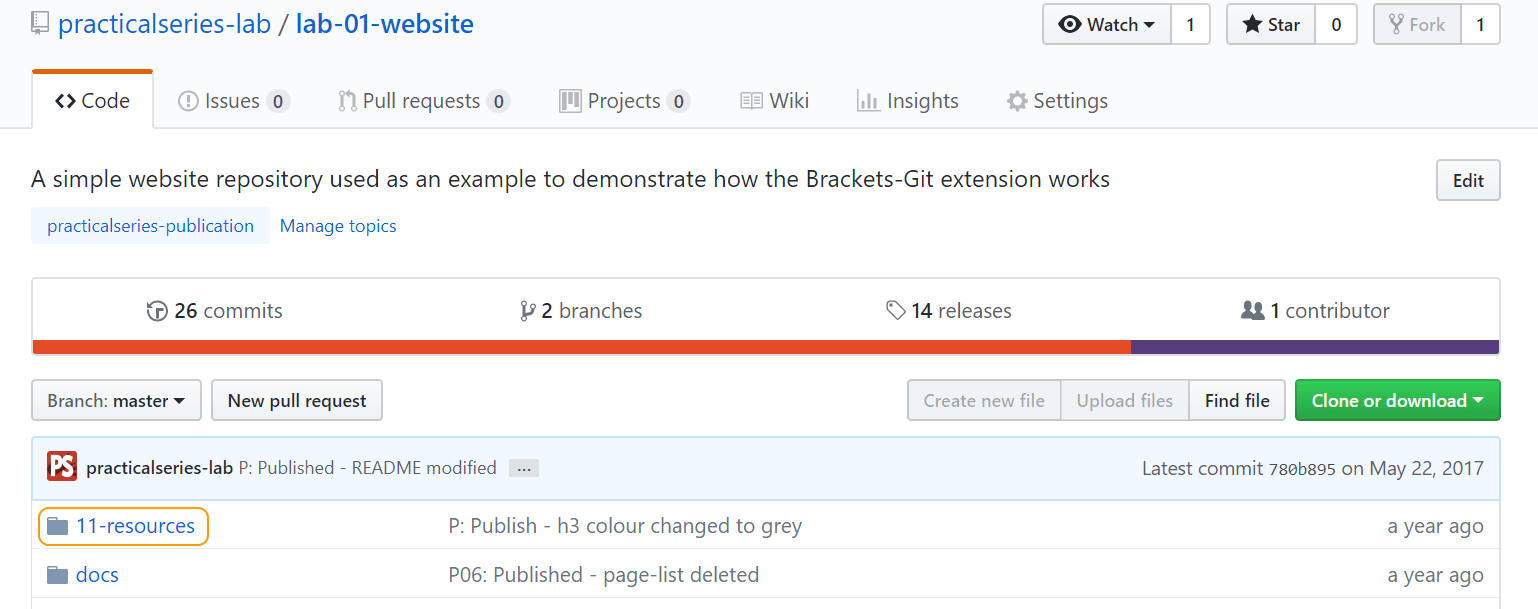The height and width of the screenshot is (609, 1538).
Task: Click the contributor people icon
Action: 1253,311
